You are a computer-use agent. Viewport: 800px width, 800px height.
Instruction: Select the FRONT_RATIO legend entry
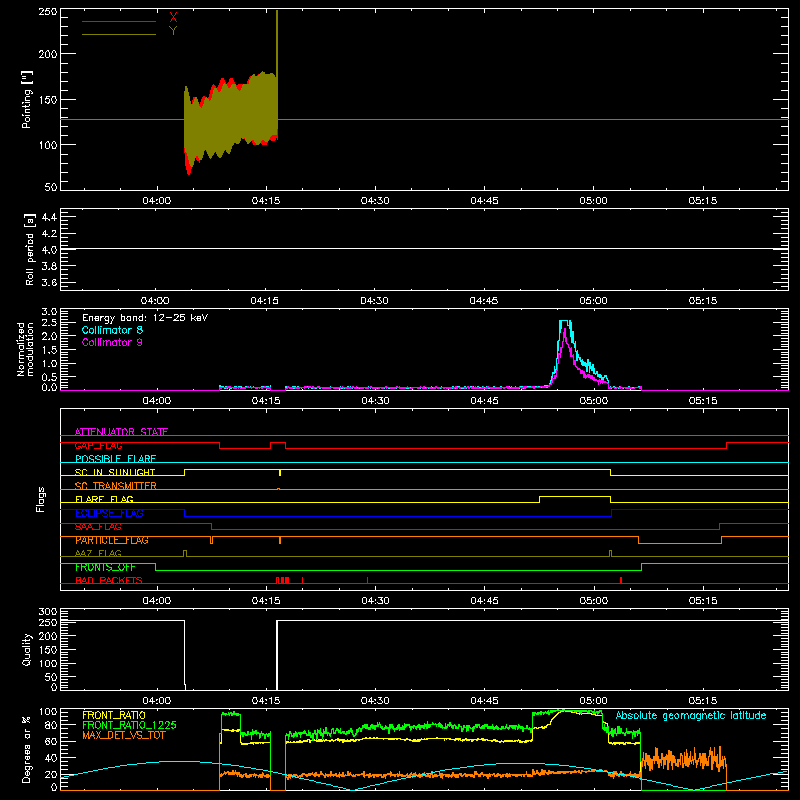[114, 715]
